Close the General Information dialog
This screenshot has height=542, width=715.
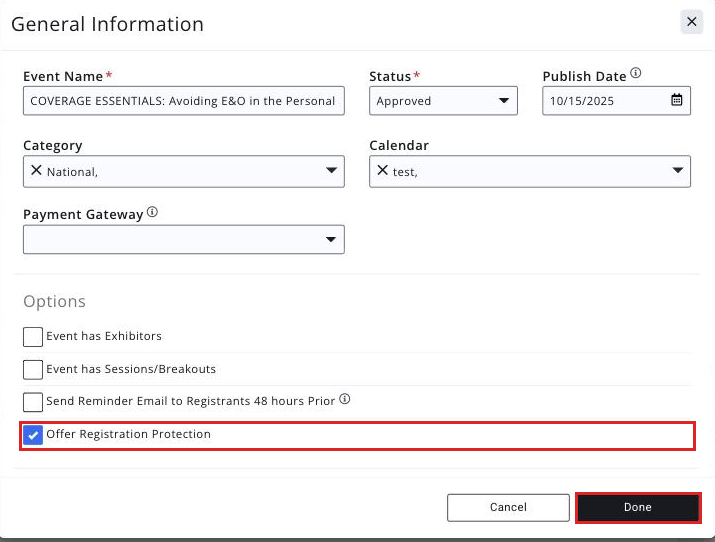tap(691, 21)
